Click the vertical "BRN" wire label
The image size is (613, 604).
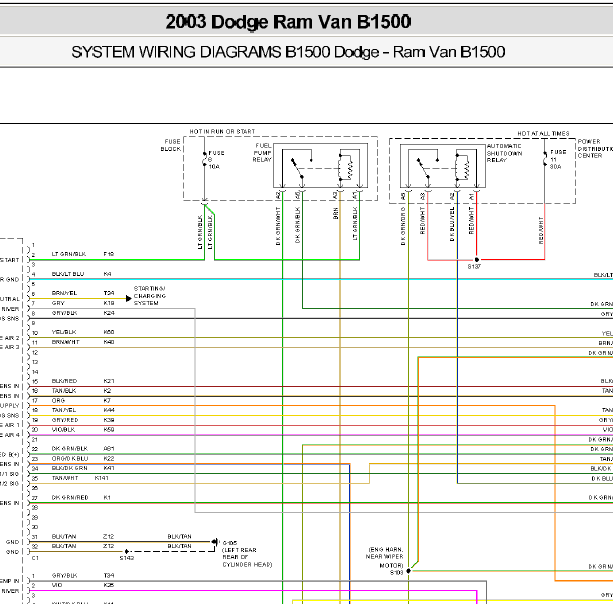click(x=335, y=213)
